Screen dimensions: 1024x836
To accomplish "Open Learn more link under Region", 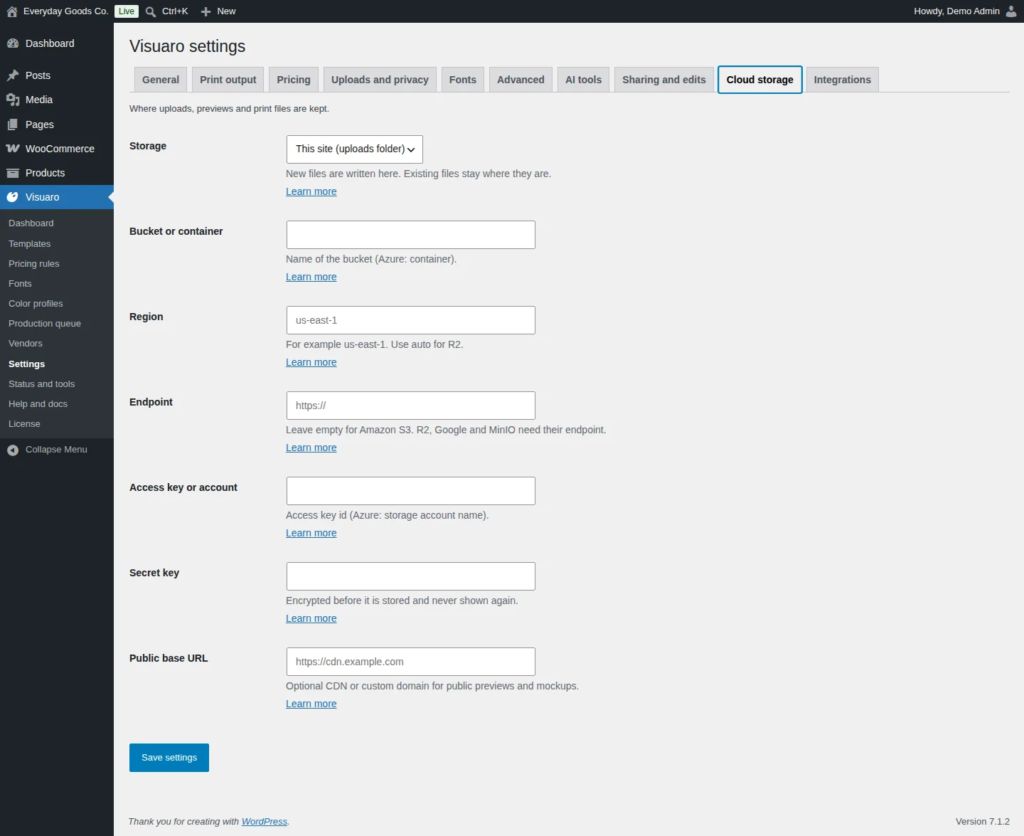I will (311, 362).
